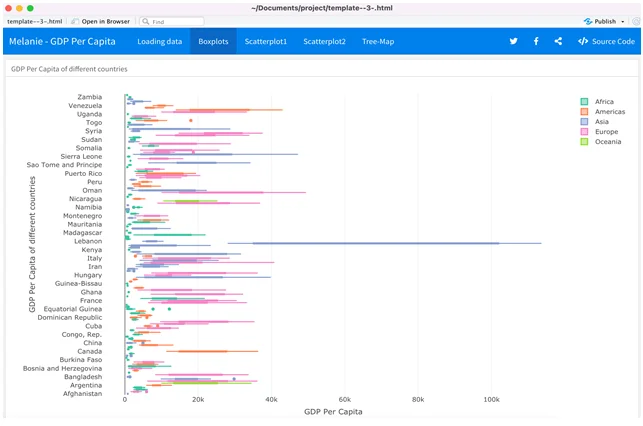Click the magnifier icon in Find field
Viewport: 643px width, 426px height.
[x=146, y=21]
